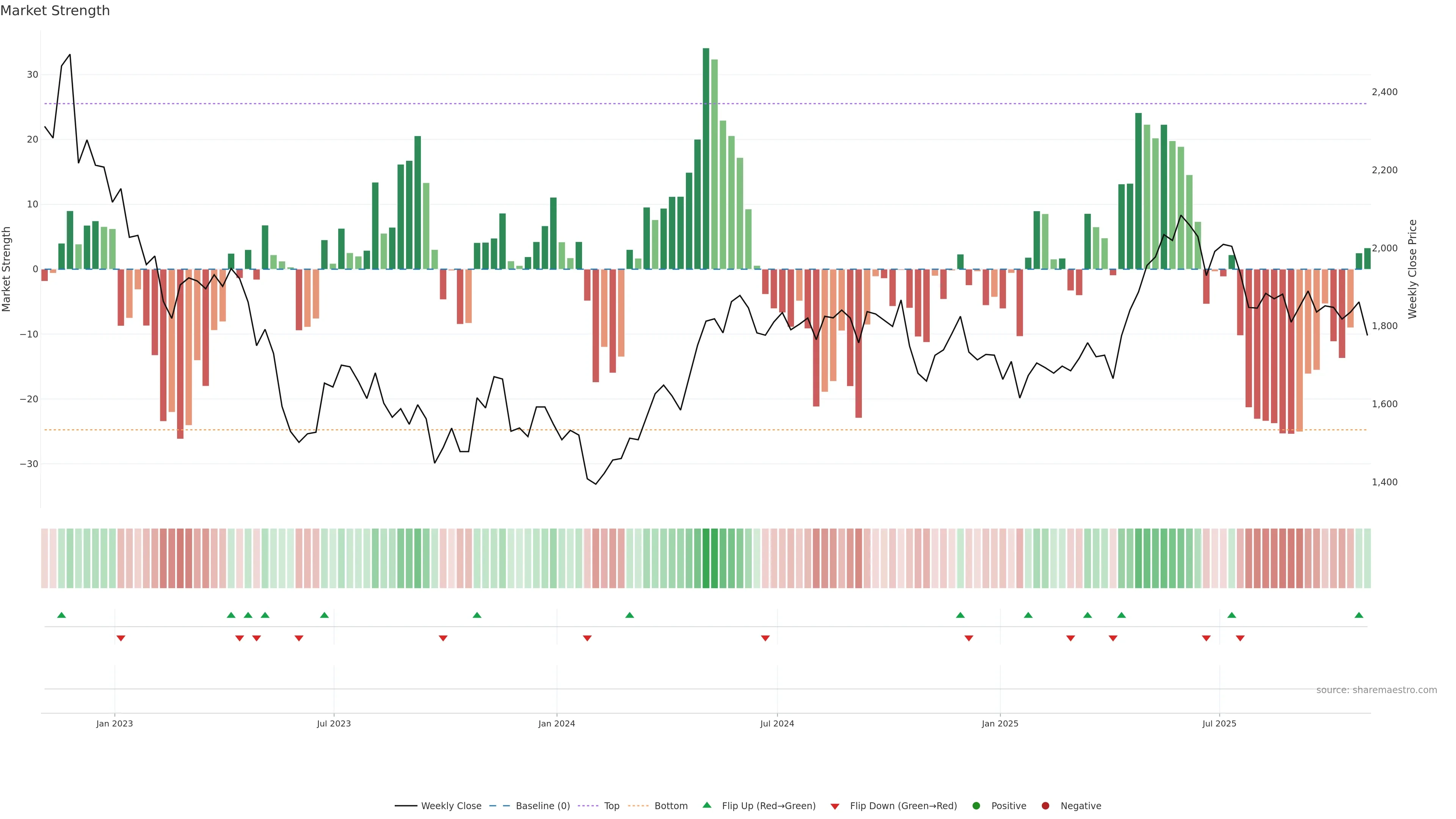This screenshot has width=1456, height=819.
Task: Click green Flip Up triangle in legend
Action: [x=706, y=805]
